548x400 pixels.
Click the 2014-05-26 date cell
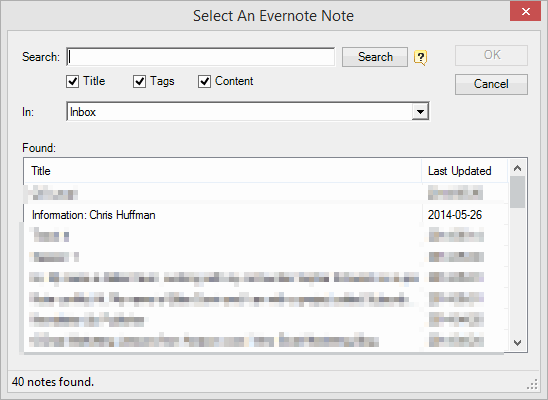(455, 215)
